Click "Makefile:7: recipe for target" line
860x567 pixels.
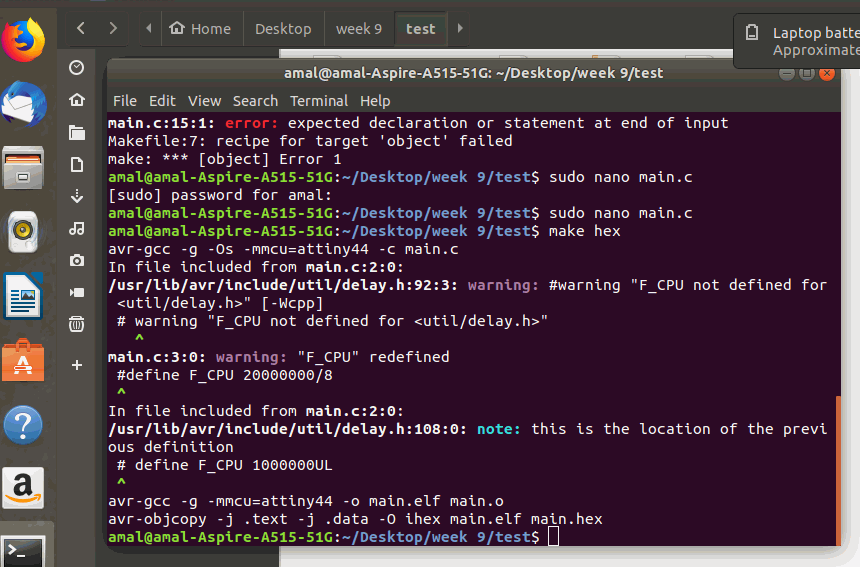pos(310,141)
